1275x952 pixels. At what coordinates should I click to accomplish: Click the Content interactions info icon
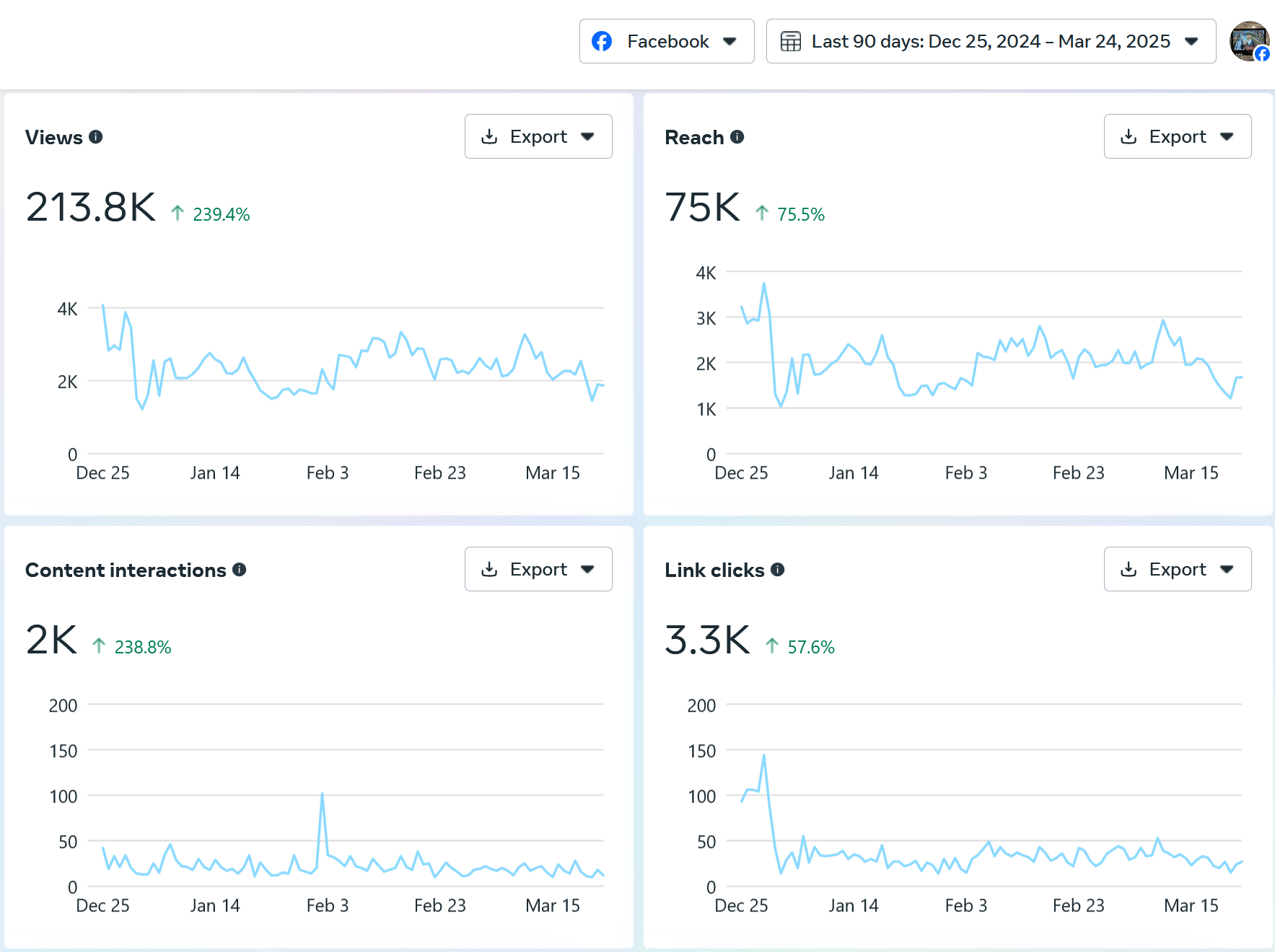click(240, 569)
